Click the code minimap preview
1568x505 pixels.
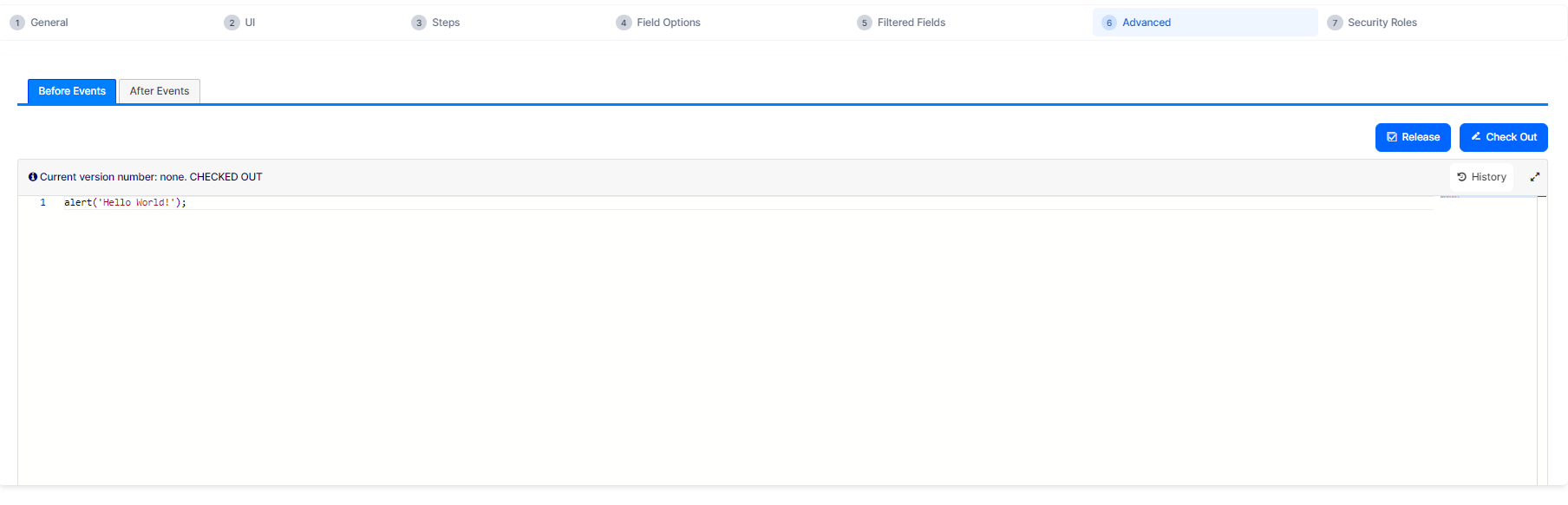(x=1450, y=198)
